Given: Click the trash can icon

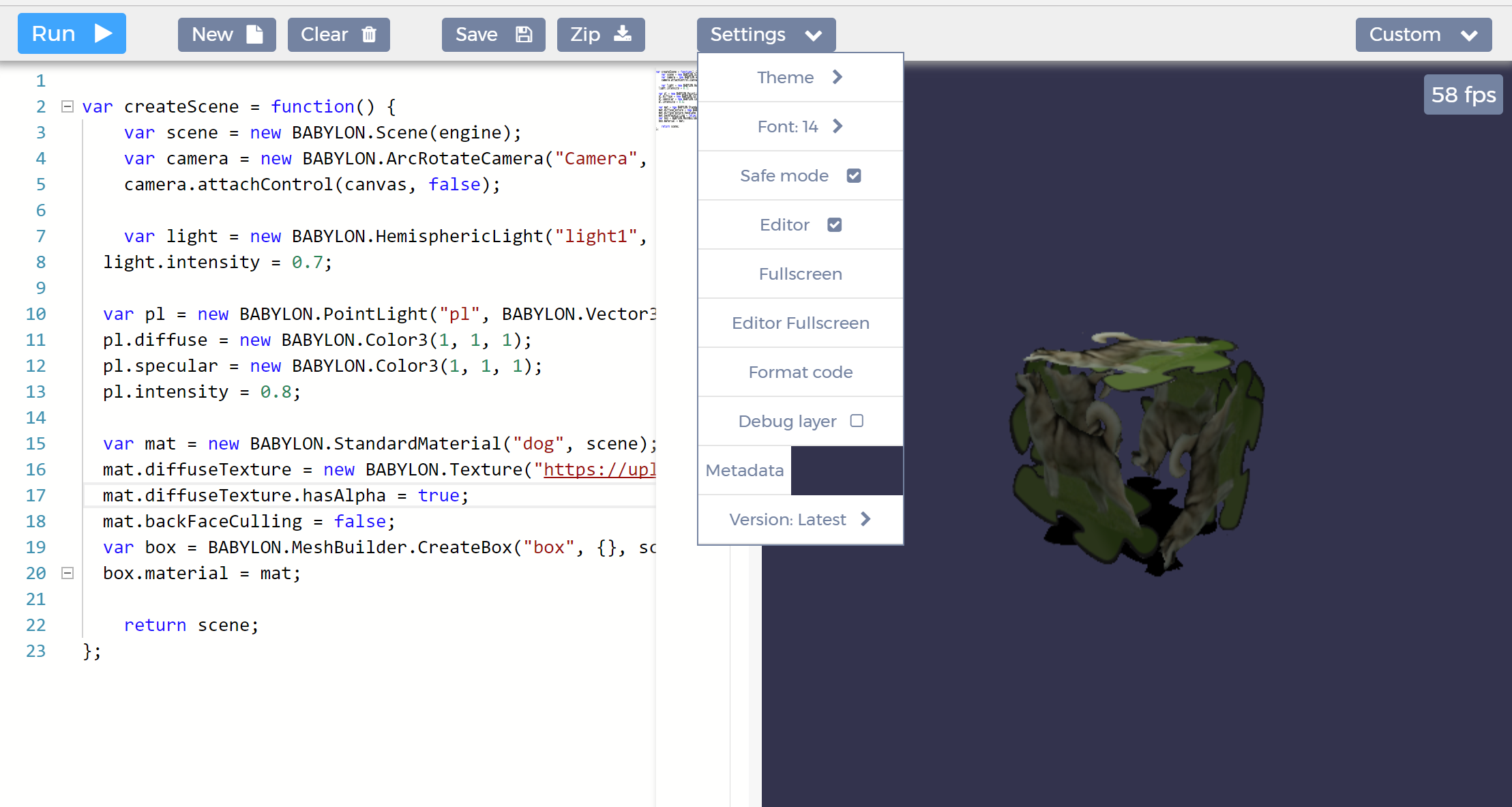Looking at the screenshot, I should [x=369, y=34].
